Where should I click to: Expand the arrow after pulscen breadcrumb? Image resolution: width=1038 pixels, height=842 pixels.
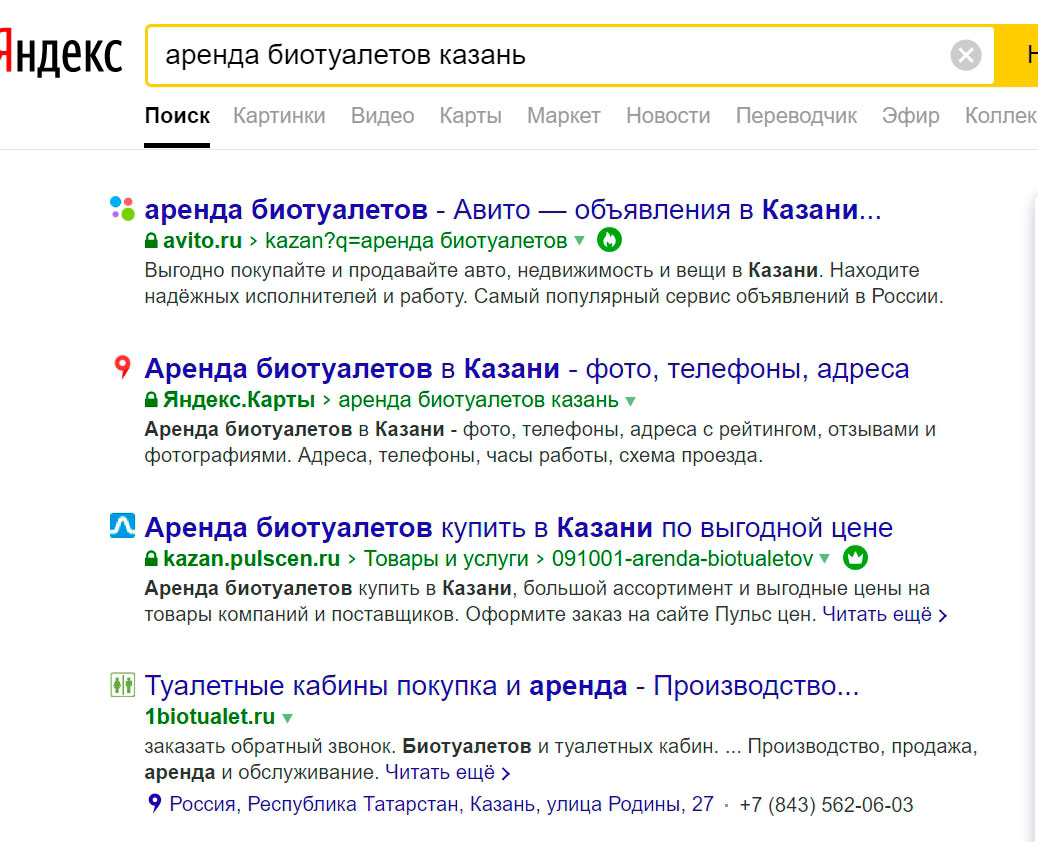pos(825,558)
